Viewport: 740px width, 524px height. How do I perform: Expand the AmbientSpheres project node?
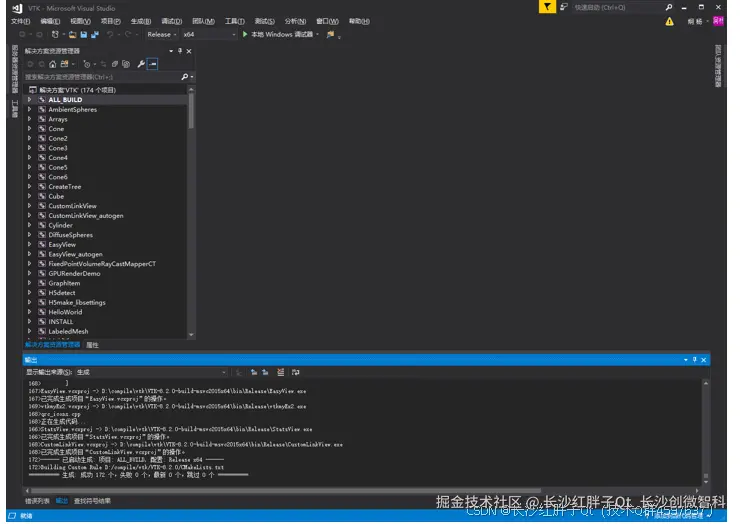(29, 110)
